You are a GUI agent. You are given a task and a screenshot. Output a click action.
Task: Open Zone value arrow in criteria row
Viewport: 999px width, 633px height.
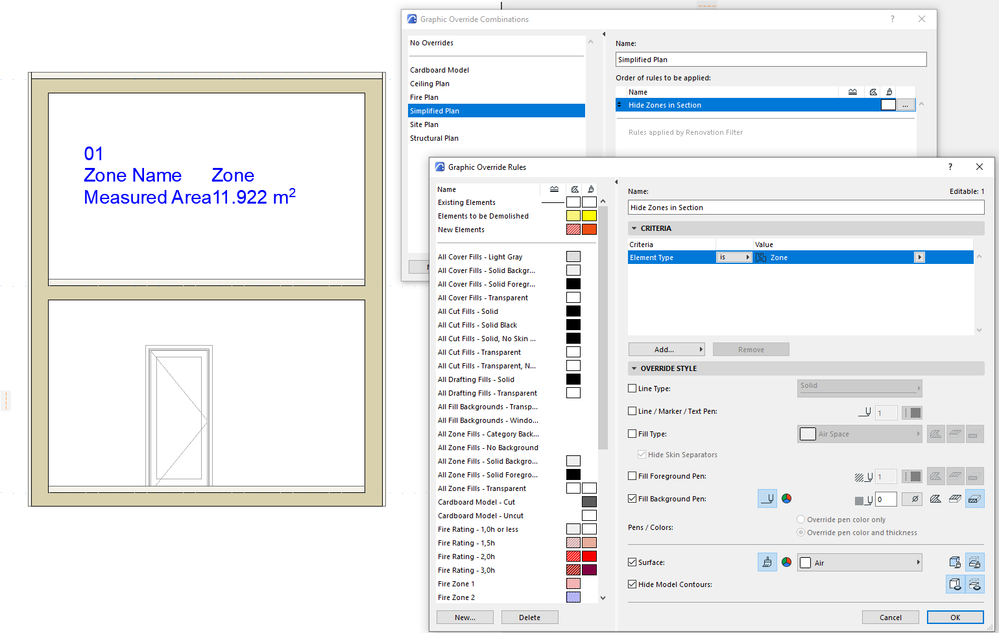point(919,257)
